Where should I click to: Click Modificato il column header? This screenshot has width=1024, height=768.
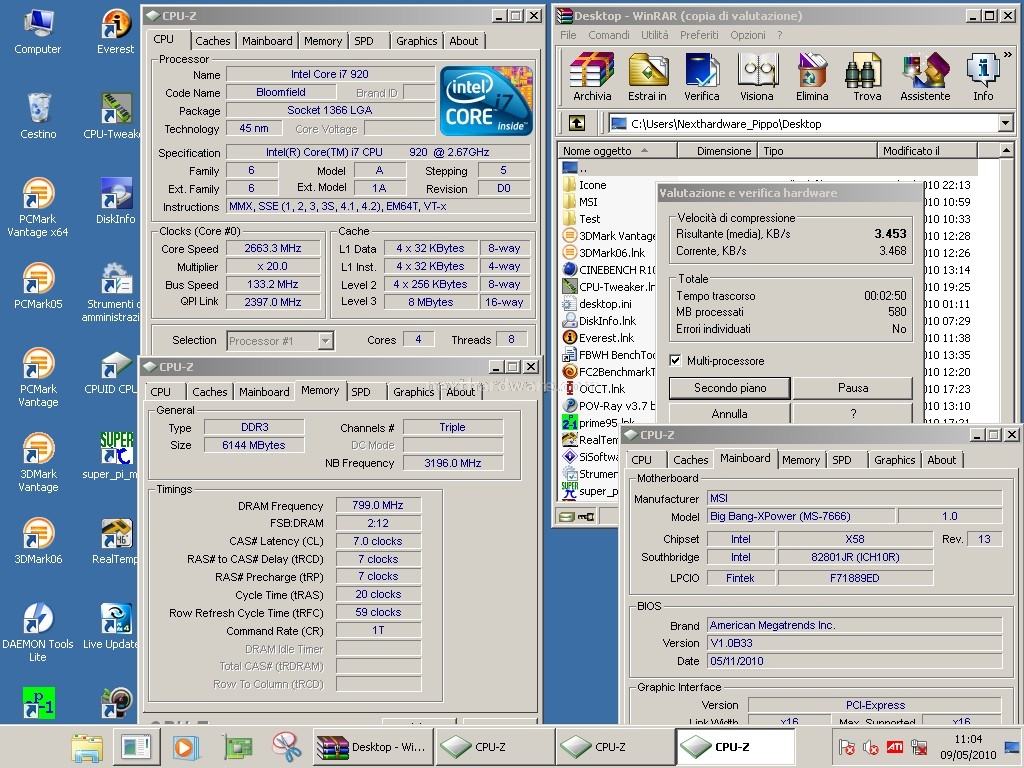[926, 151]
